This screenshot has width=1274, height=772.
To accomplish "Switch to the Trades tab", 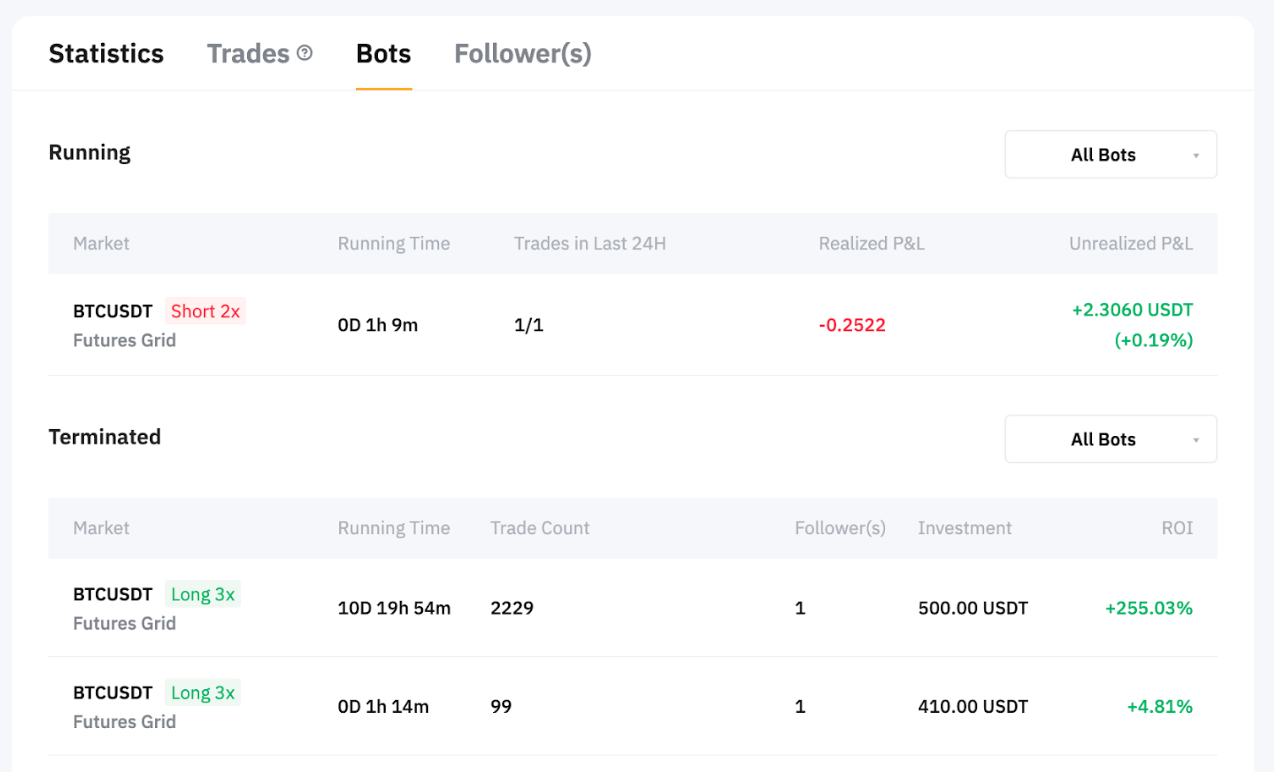I will [x=248, y=53].
